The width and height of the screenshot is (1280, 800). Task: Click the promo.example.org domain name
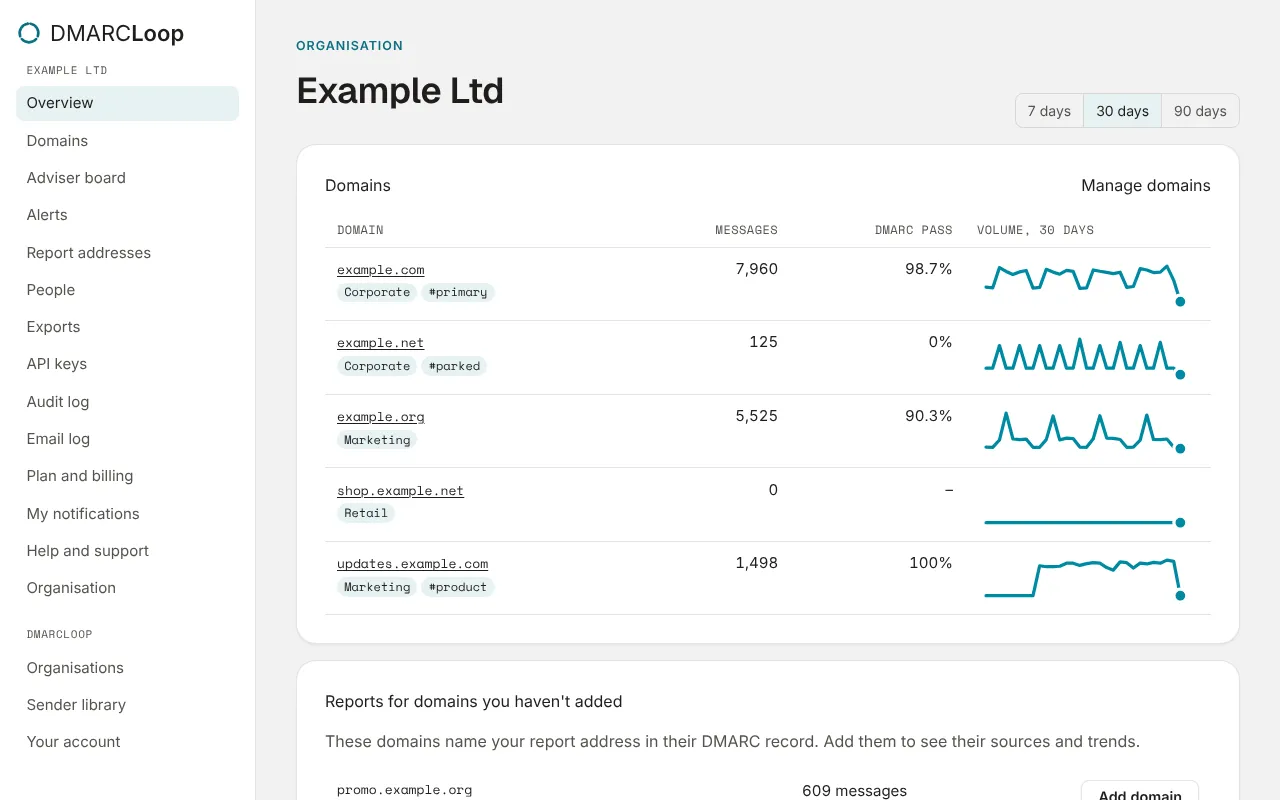(x=404, y=790)
